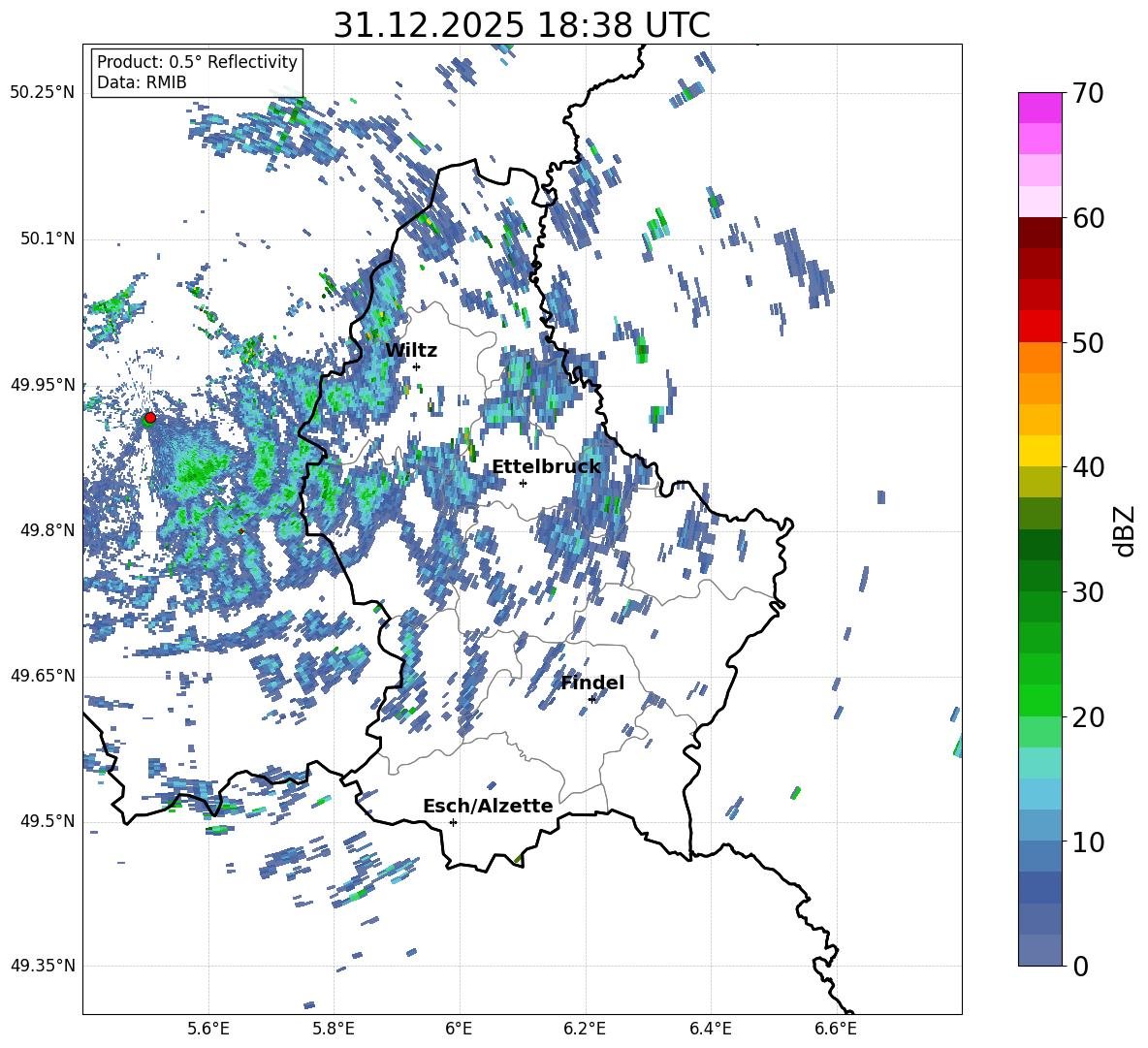Image resolution: width=1148 pixels, height=1048 pixels.
Task: Click the dBZ colorbar axis label
Action: pos(1126,530)
